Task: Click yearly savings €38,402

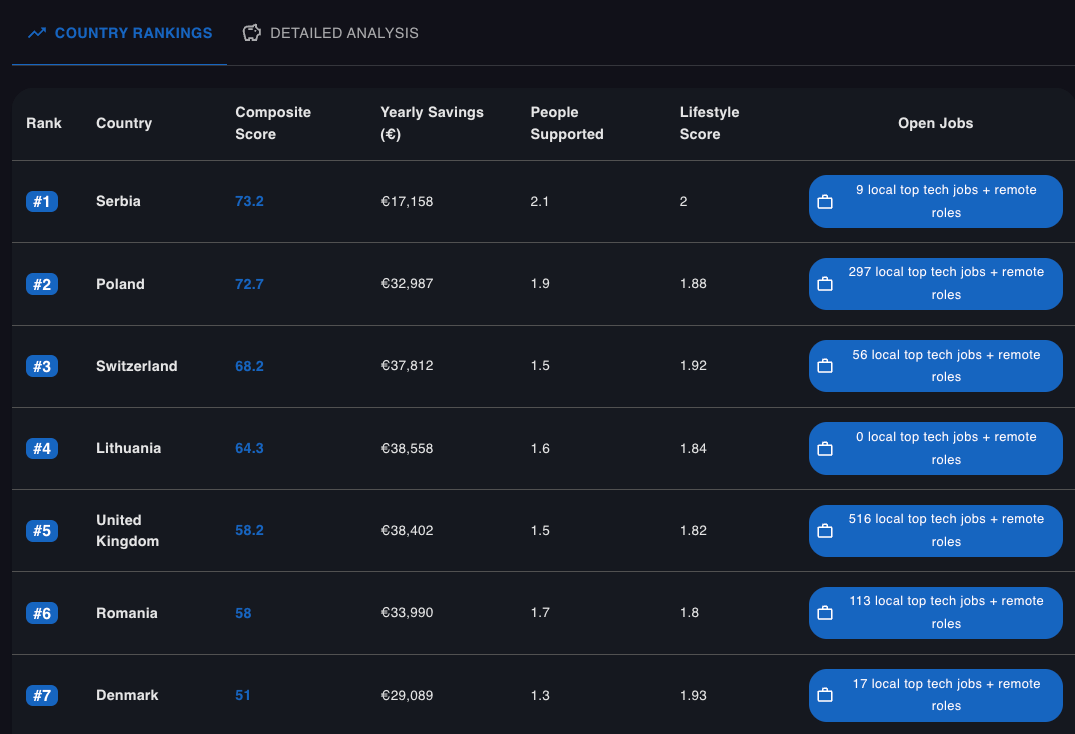Action: click(x=407, y=530)
